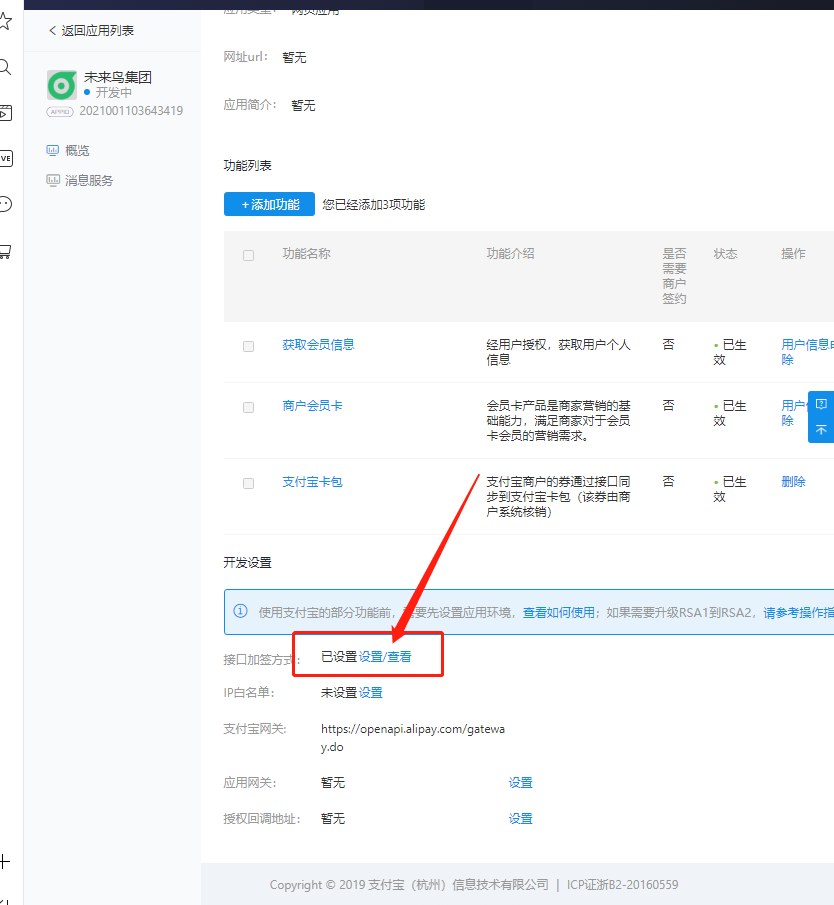834x905 pixels.
Task: Click 设置 link for IP白名单
Action: [370, 692]
